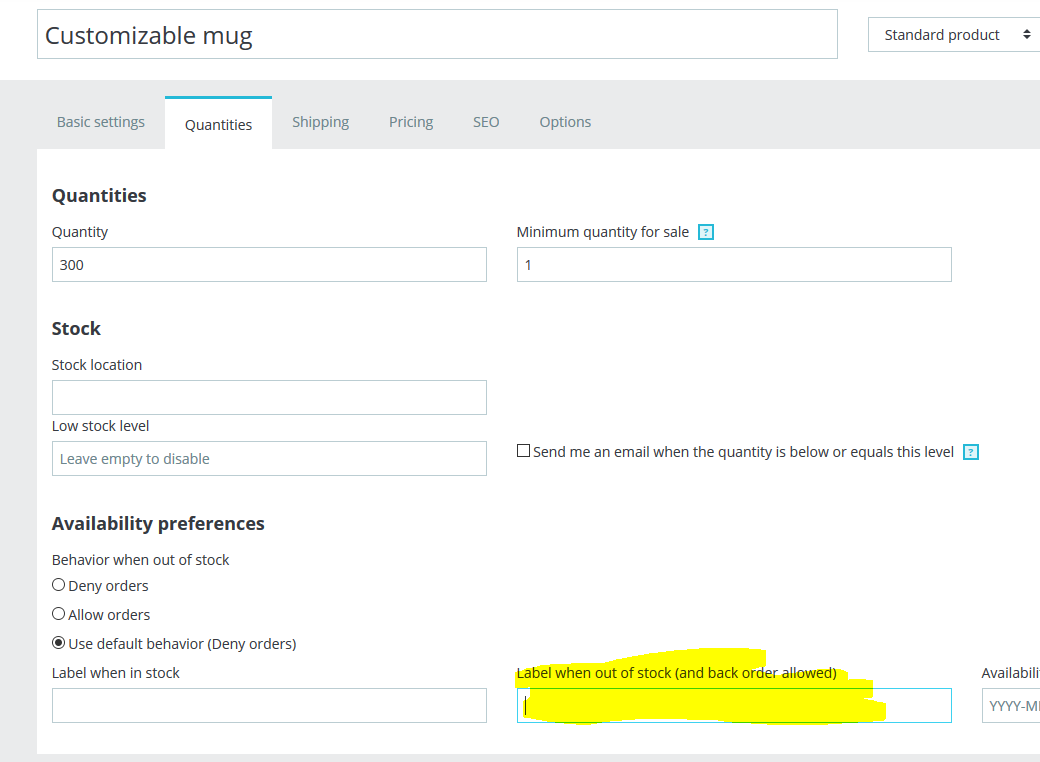1040x762 pixels.
Task: Click the Stock location input box
Action: click(x=269, y=397)
